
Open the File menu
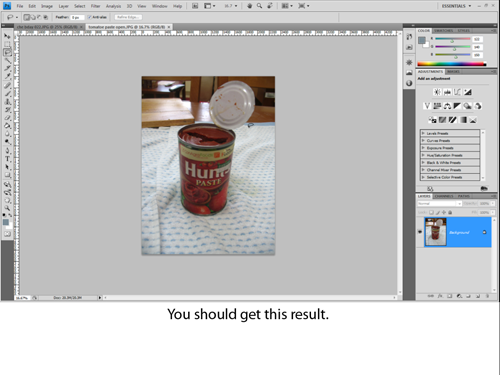point(20,6)
